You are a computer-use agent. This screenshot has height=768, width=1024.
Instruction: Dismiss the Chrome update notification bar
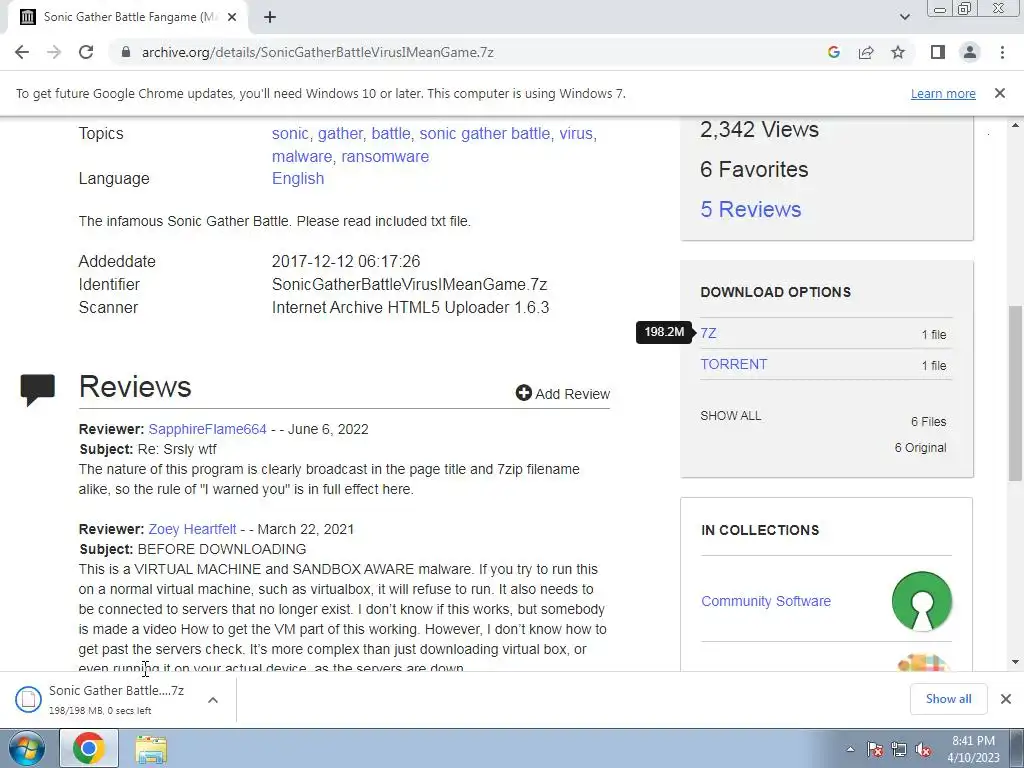pos(999,93)
